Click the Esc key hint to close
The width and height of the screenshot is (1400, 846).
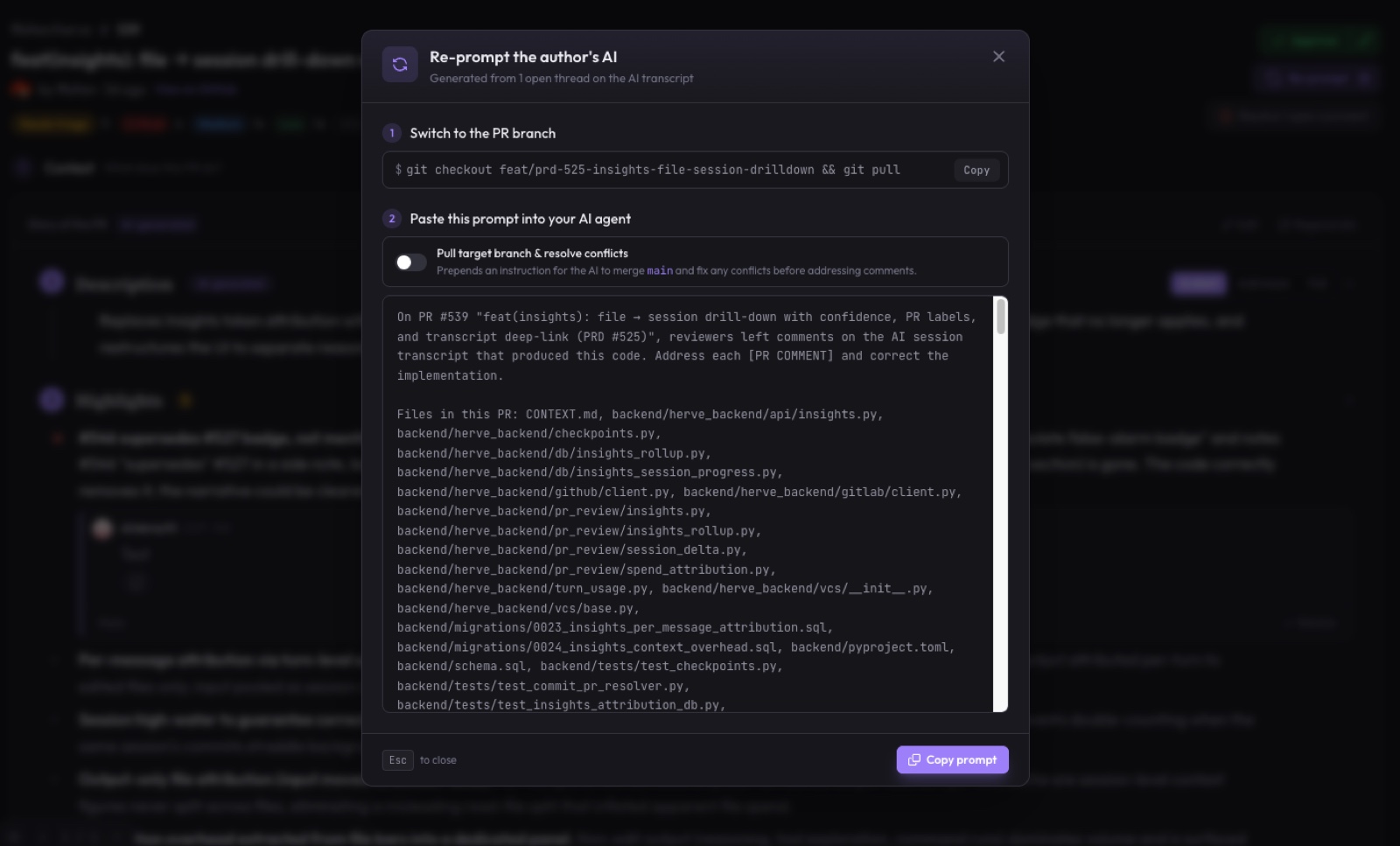coord(398,760)
